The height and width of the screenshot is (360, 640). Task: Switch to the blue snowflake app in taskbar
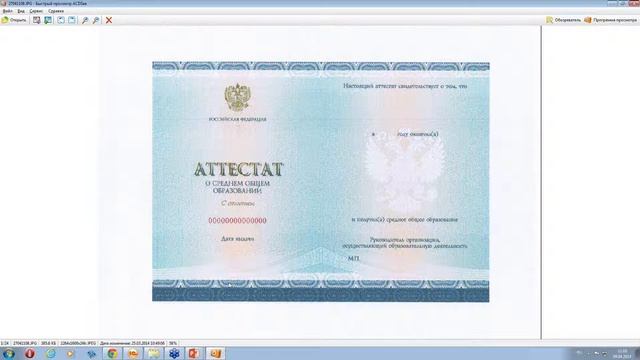174,353
